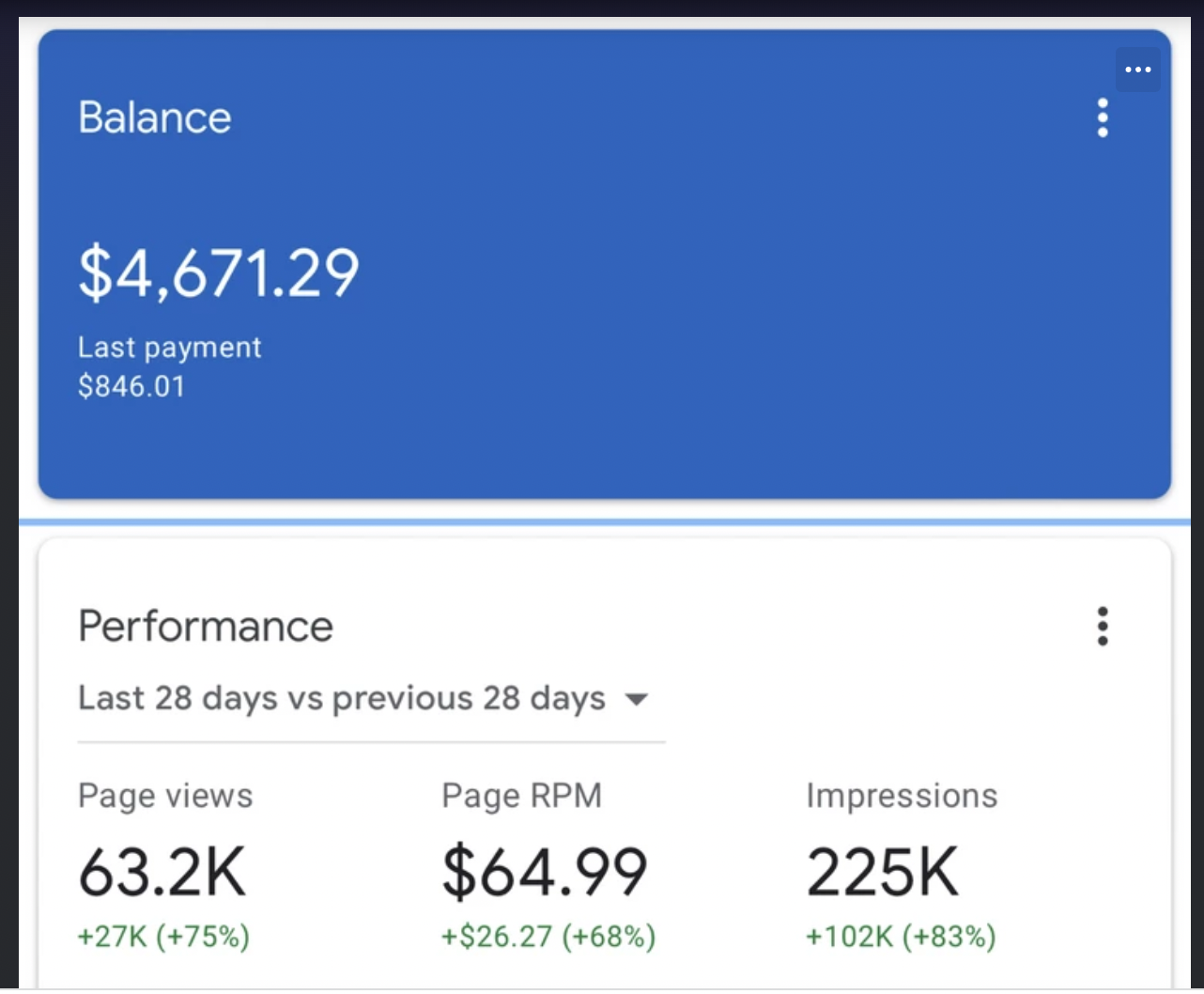Click the light blue divider bar below Balance card

[x=605, y=521]
